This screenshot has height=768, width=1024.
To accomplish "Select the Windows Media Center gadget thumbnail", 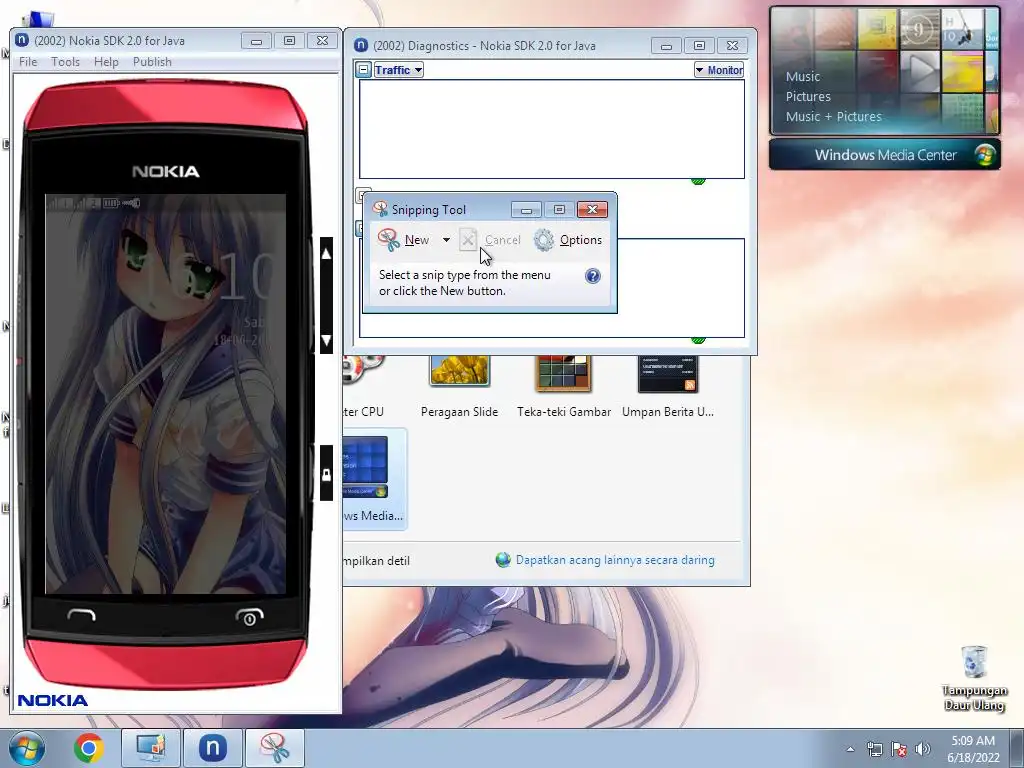I will [x=364, y=468].
